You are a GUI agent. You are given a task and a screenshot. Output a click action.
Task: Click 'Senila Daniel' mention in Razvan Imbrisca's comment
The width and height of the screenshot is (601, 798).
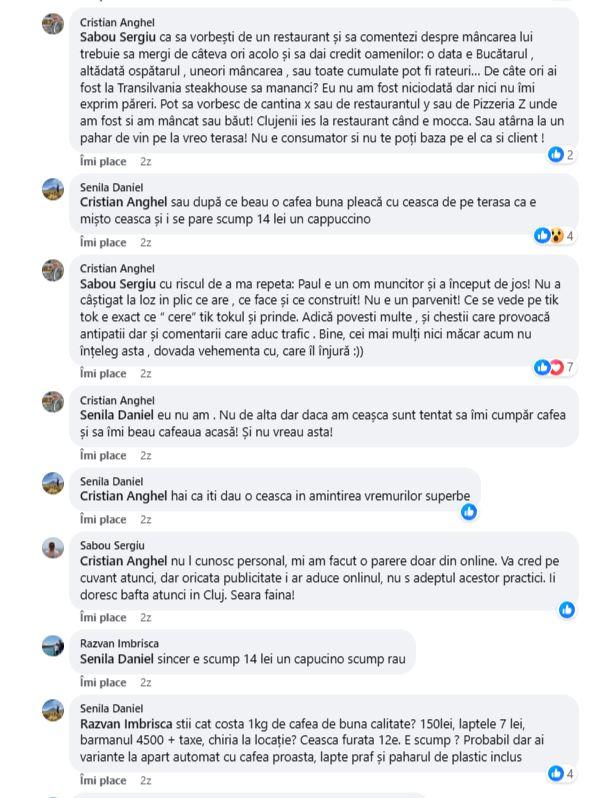point(117,659)
